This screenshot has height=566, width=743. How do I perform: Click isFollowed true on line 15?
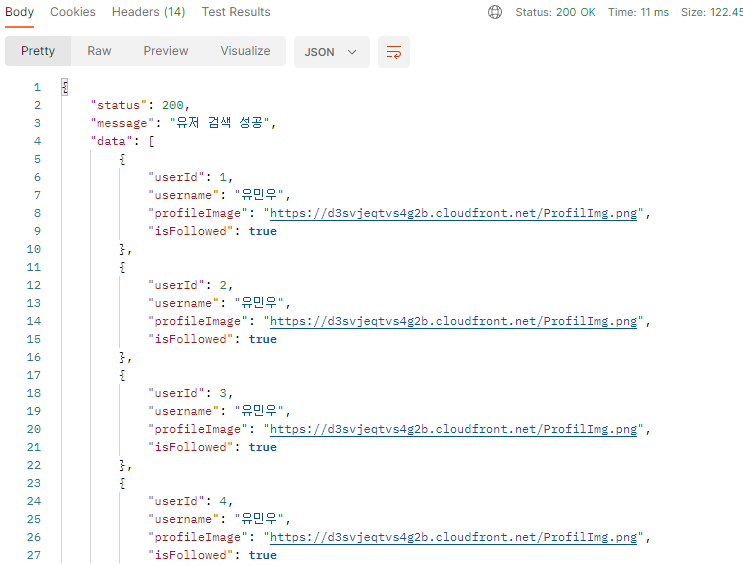coord(212,339)
